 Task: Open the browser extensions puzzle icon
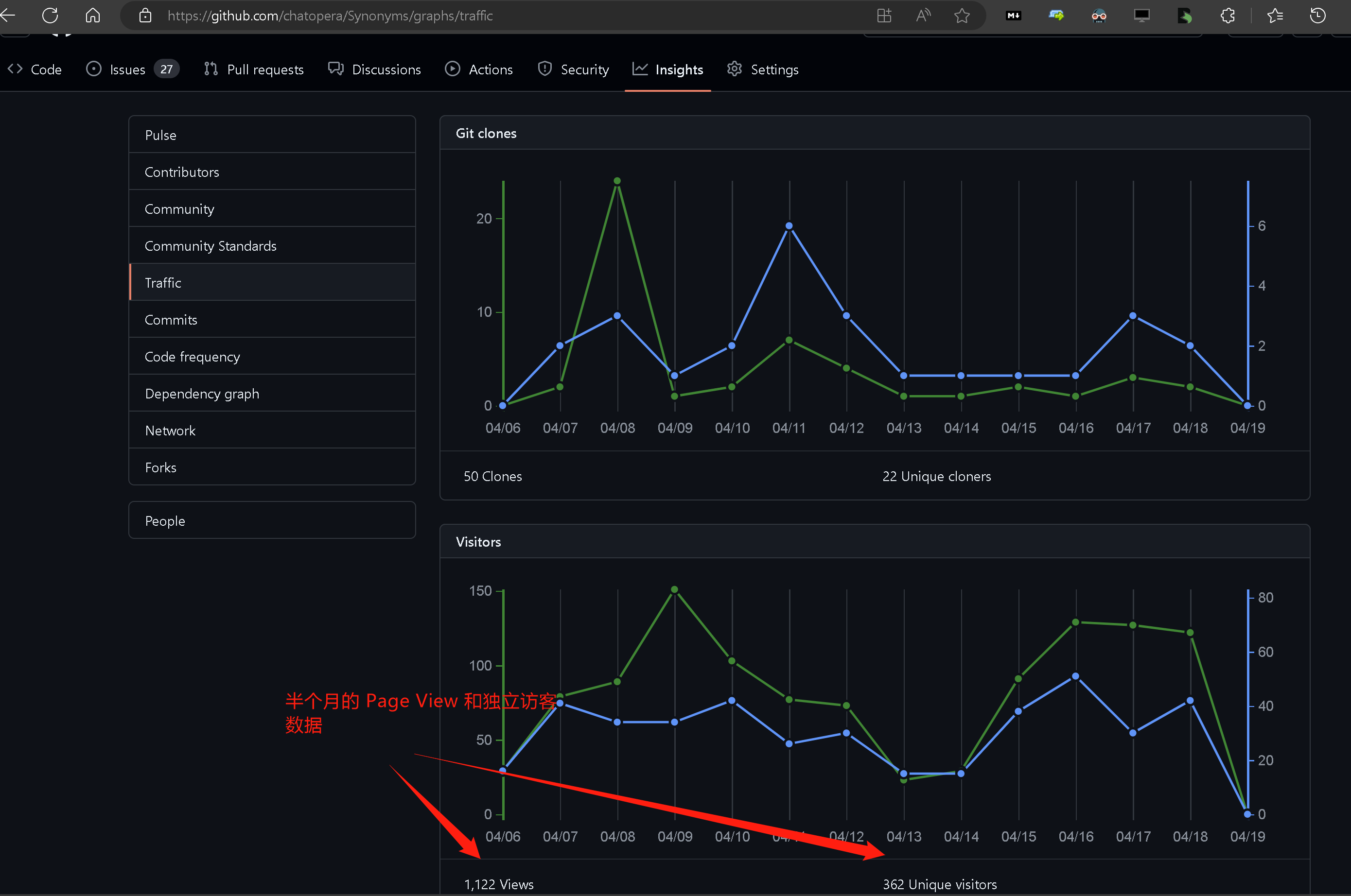coord(1227,16)
